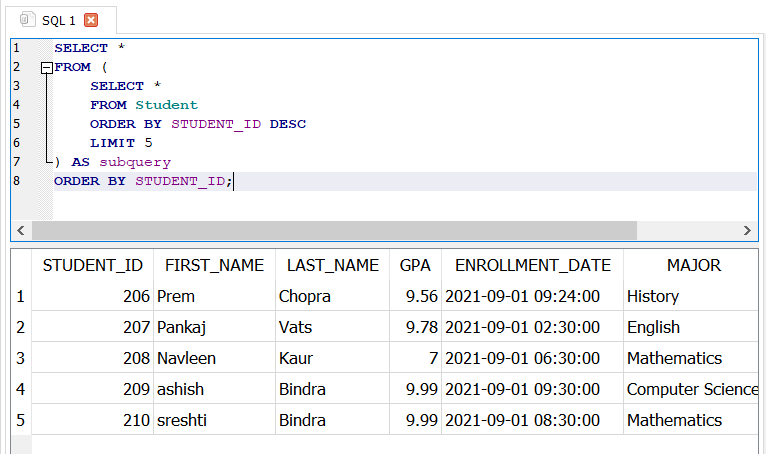Select result row header 4
Screen dimensions: 767x454
pos(21,389)
